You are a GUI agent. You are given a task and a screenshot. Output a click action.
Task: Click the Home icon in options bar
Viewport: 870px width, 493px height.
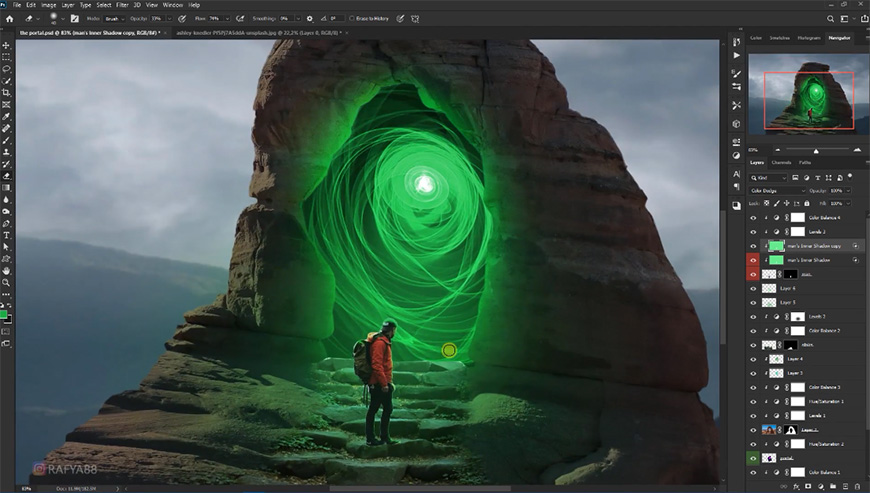(x=9, y=18)
